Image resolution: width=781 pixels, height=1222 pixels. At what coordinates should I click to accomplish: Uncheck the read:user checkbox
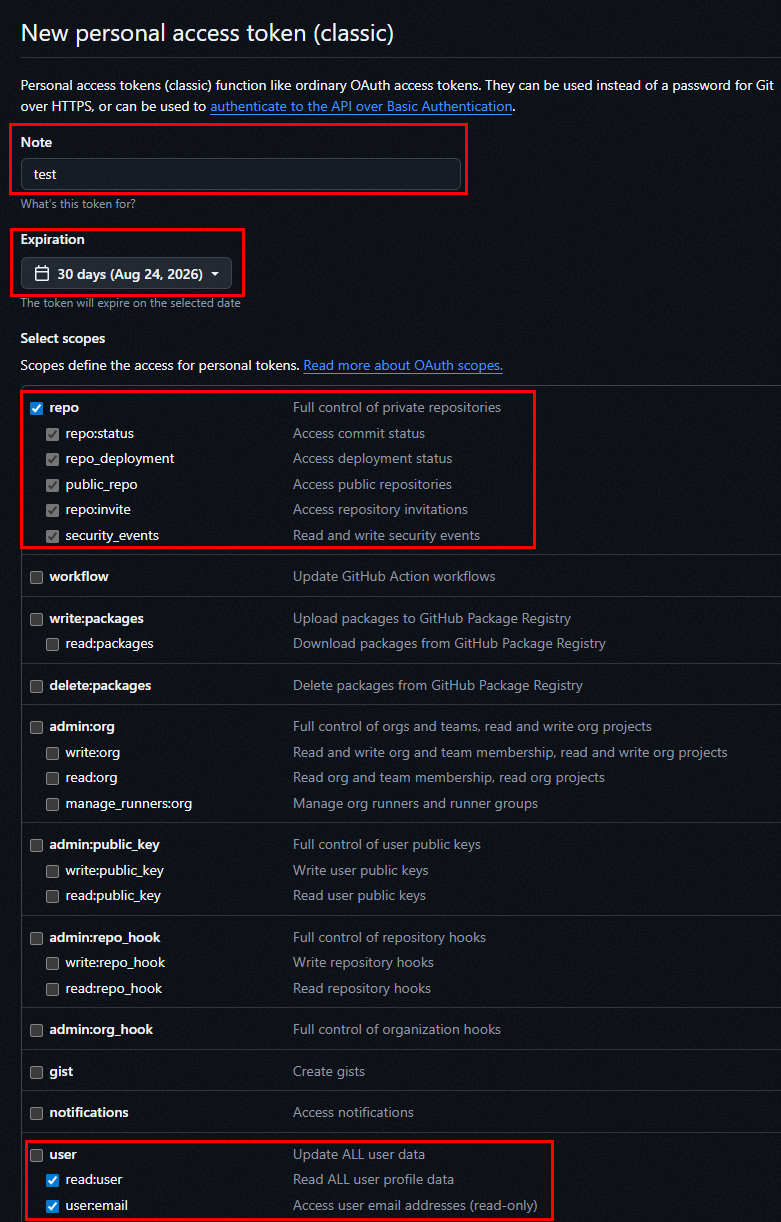[53, 1180]
